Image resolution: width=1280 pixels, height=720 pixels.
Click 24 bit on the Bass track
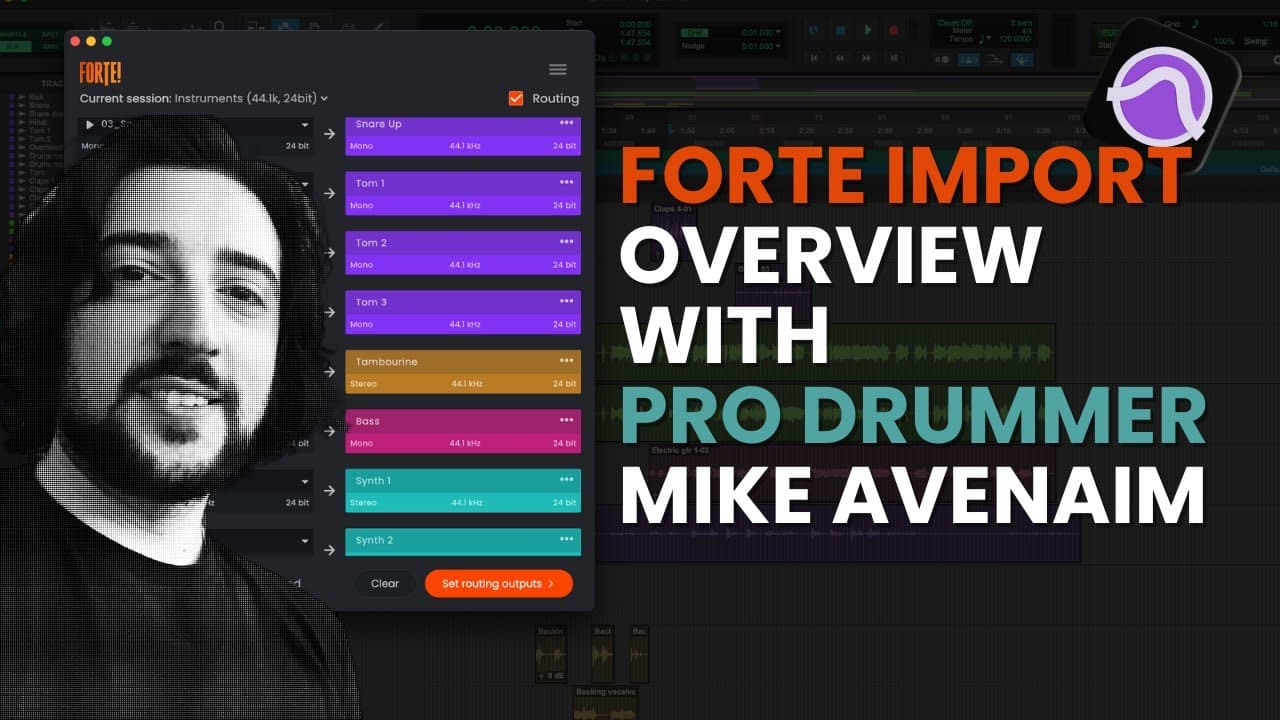tap(565, 443)
